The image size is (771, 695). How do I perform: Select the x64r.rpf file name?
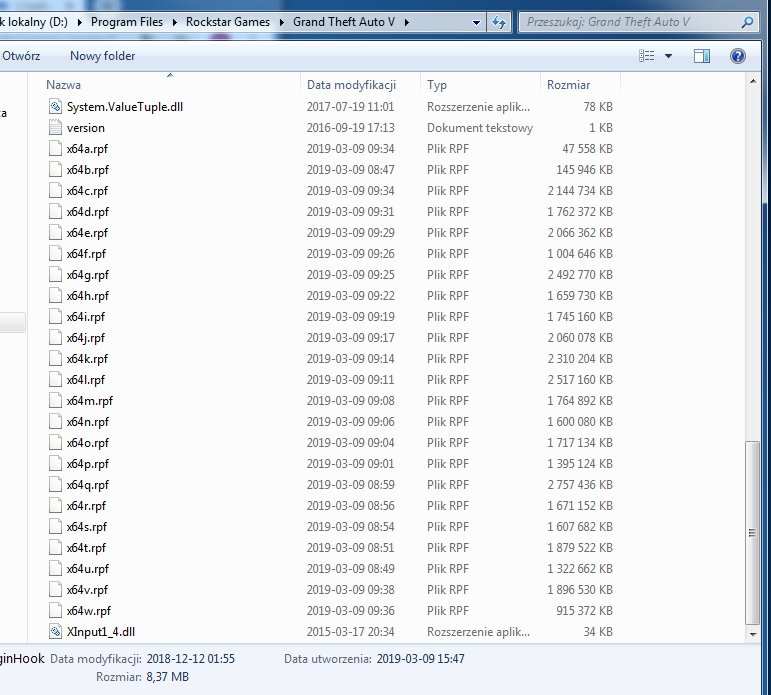pyautogui.click(x=86, y=506)
